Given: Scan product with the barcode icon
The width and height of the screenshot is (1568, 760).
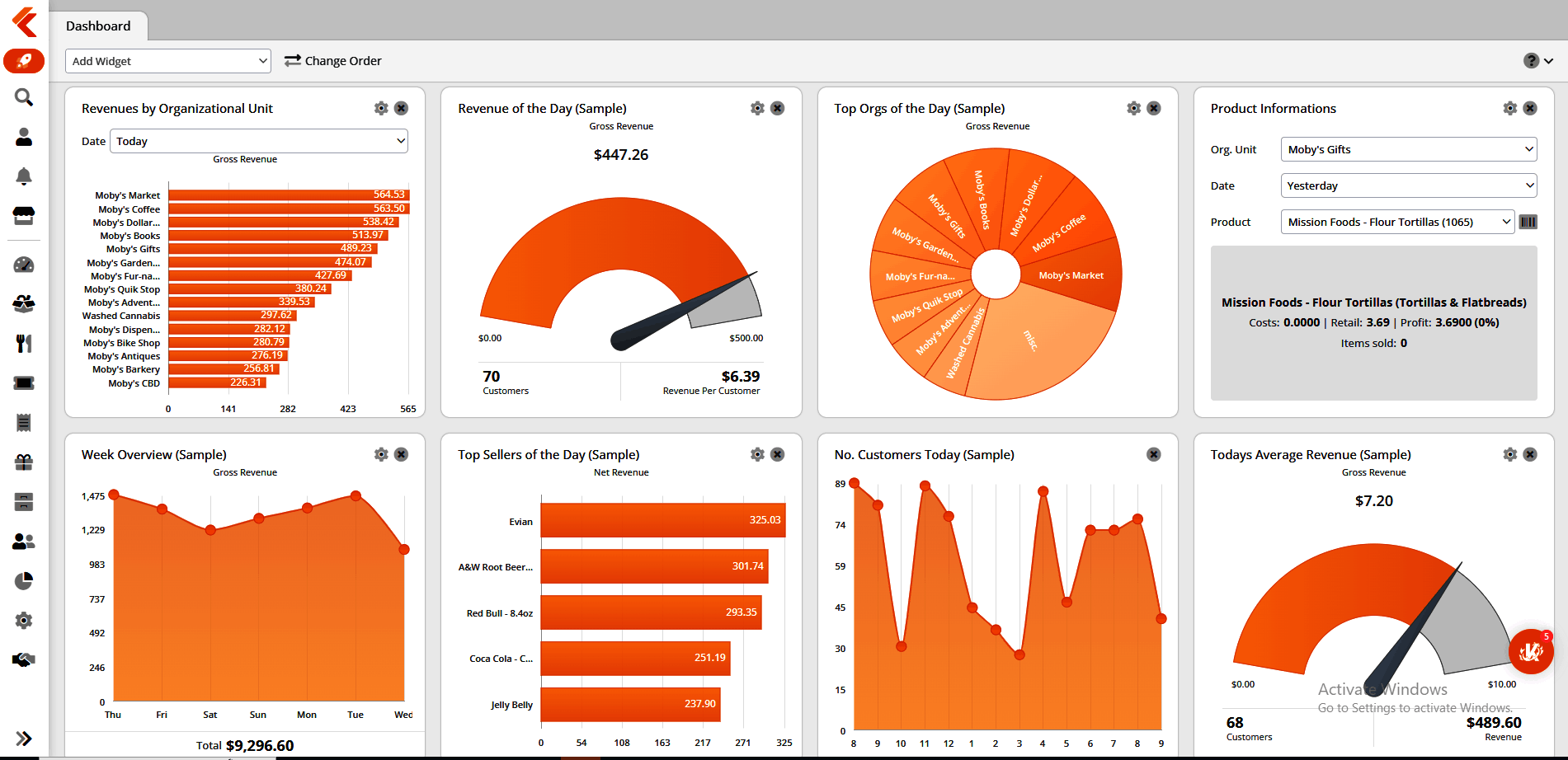Looking at the screenshot, I should pos(1528,222).
